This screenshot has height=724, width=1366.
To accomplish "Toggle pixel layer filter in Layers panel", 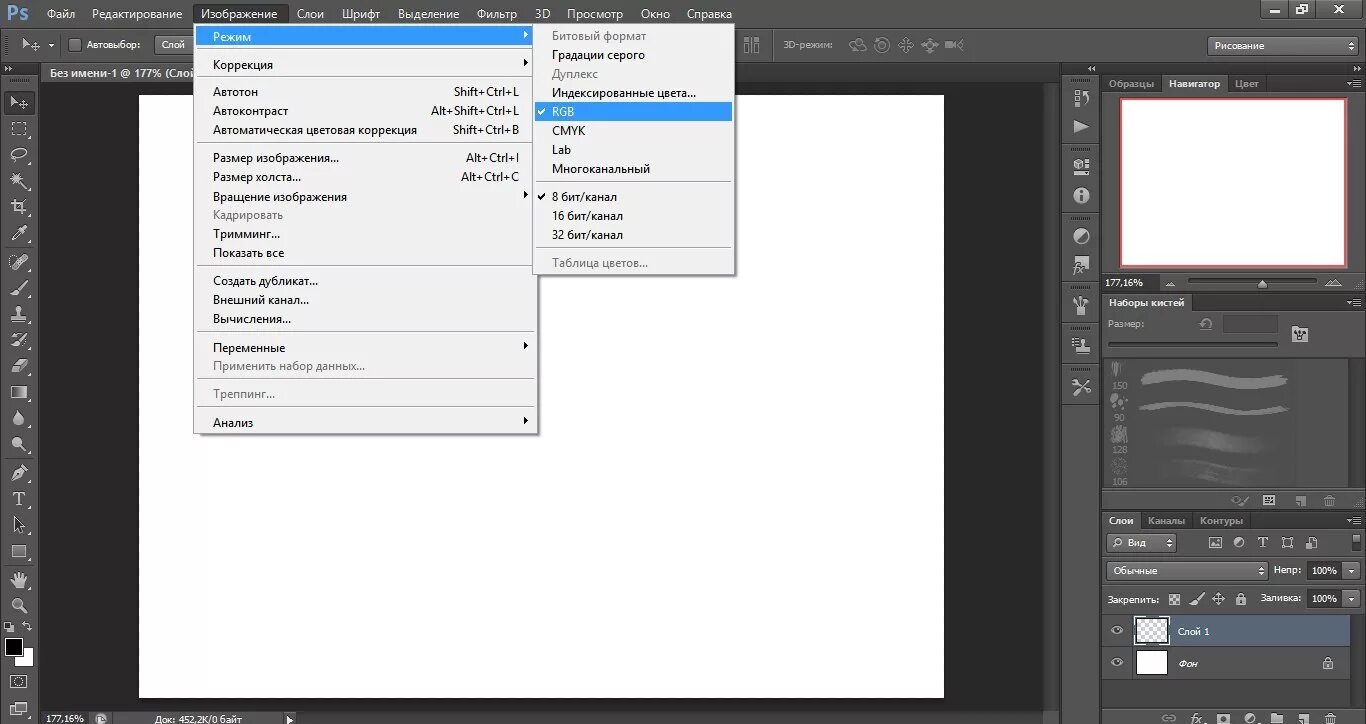I will [x=1215, y=543].
